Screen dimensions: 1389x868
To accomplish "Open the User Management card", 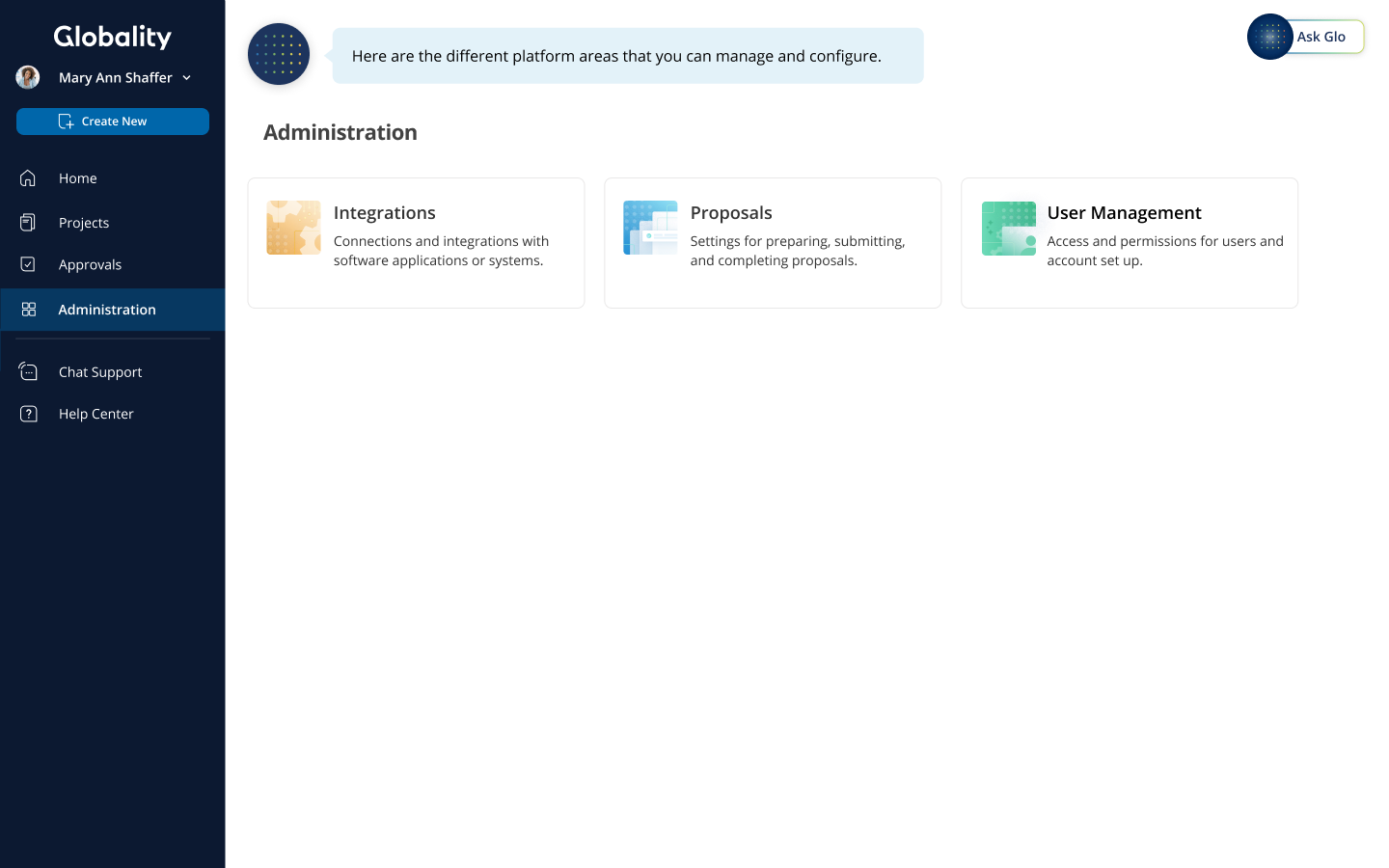I will [x=1129, y=242].
